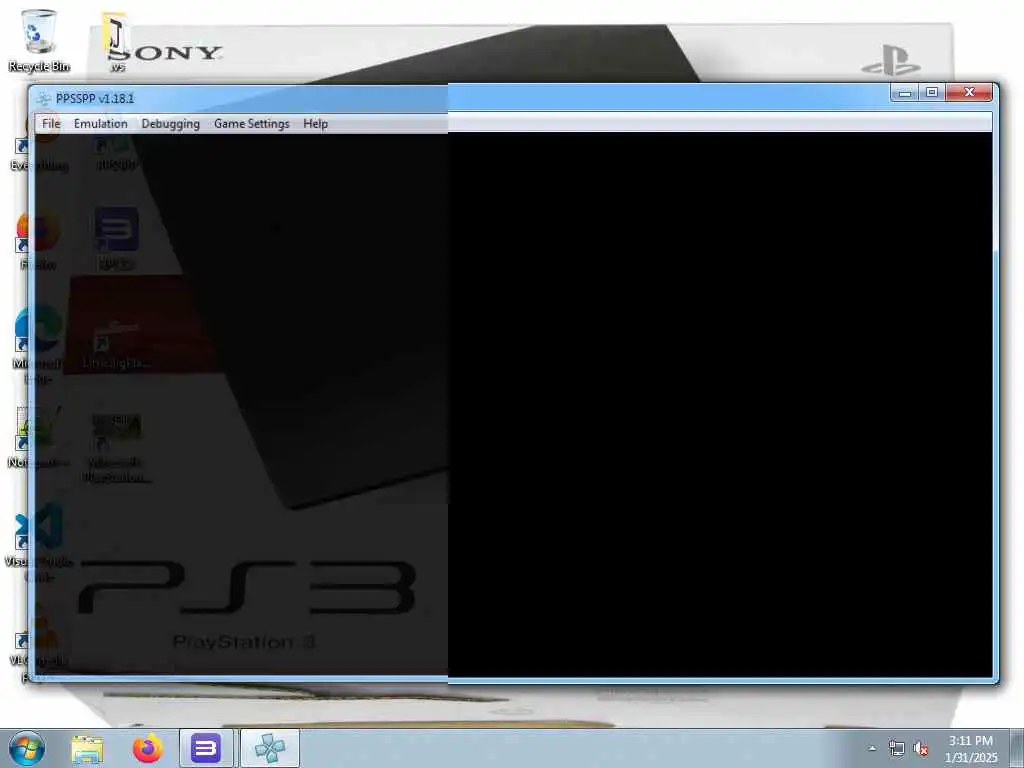
Task: Open the File menu in PPSSPP
Action: [x=51, y=123]
